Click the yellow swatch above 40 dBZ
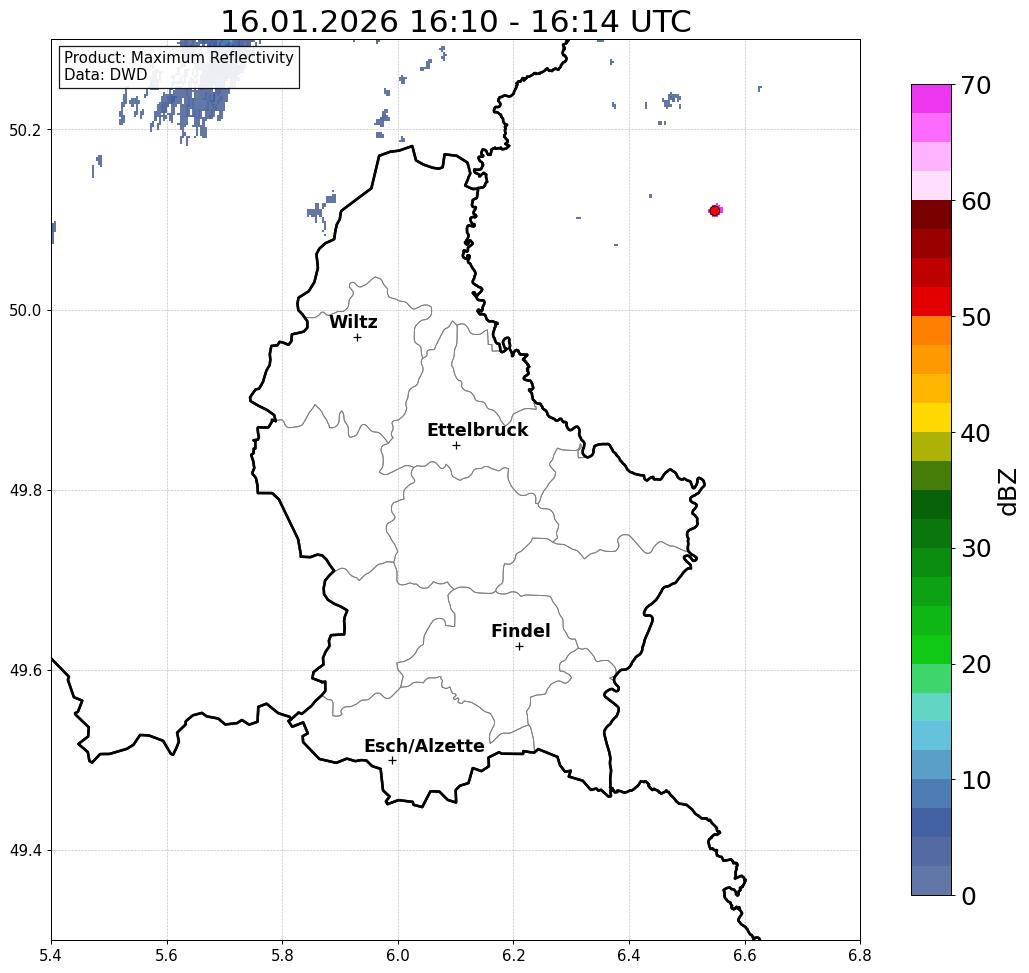 tap(931, 417)
